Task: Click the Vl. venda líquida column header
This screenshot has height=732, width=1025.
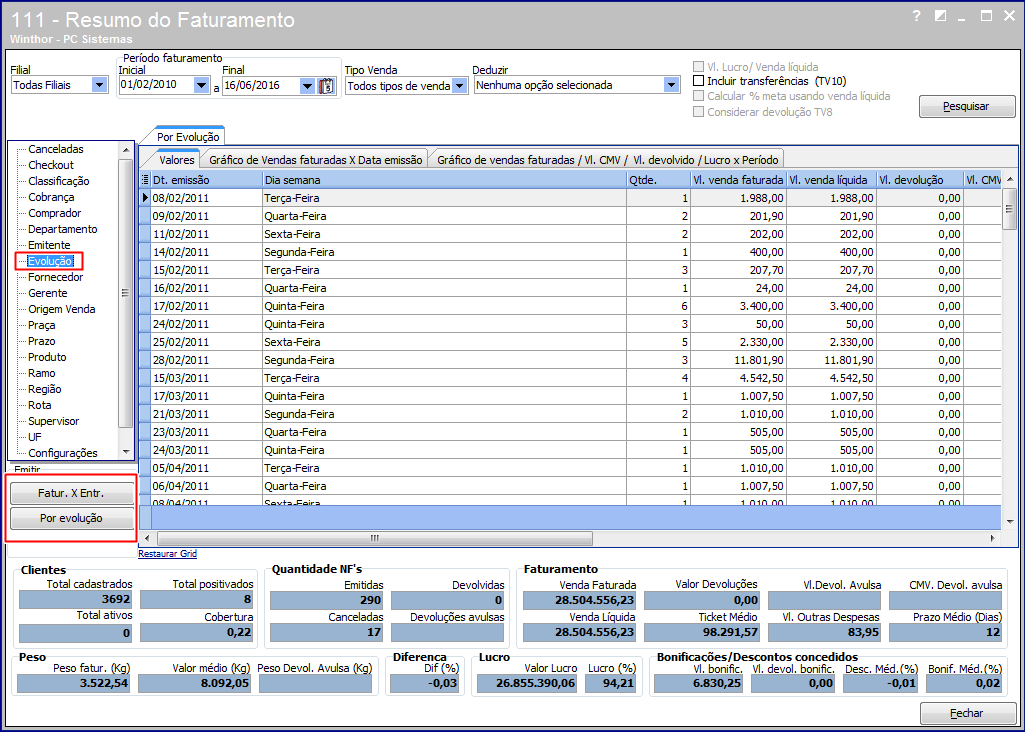Action: click(831, 180)
